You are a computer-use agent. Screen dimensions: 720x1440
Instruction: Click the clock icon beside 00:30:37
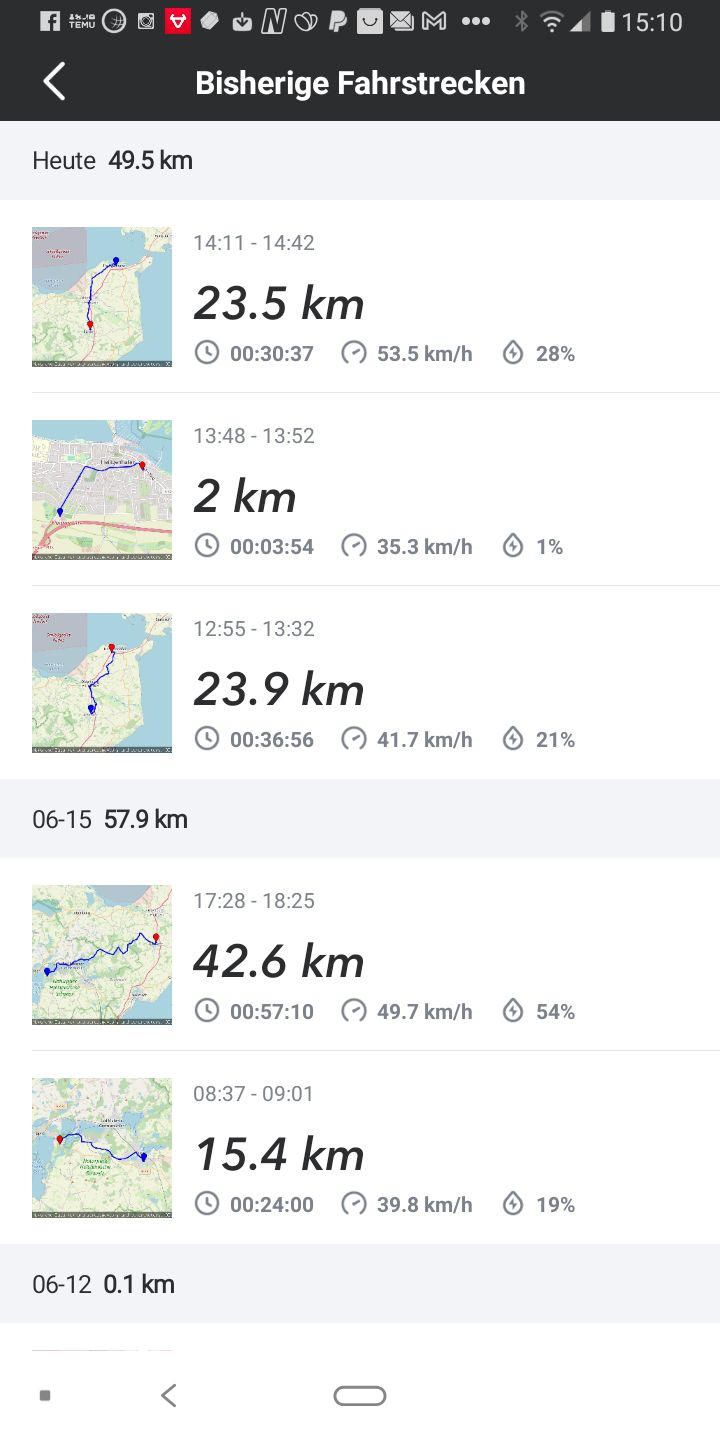pyautogui.click(x=207, y=353)
